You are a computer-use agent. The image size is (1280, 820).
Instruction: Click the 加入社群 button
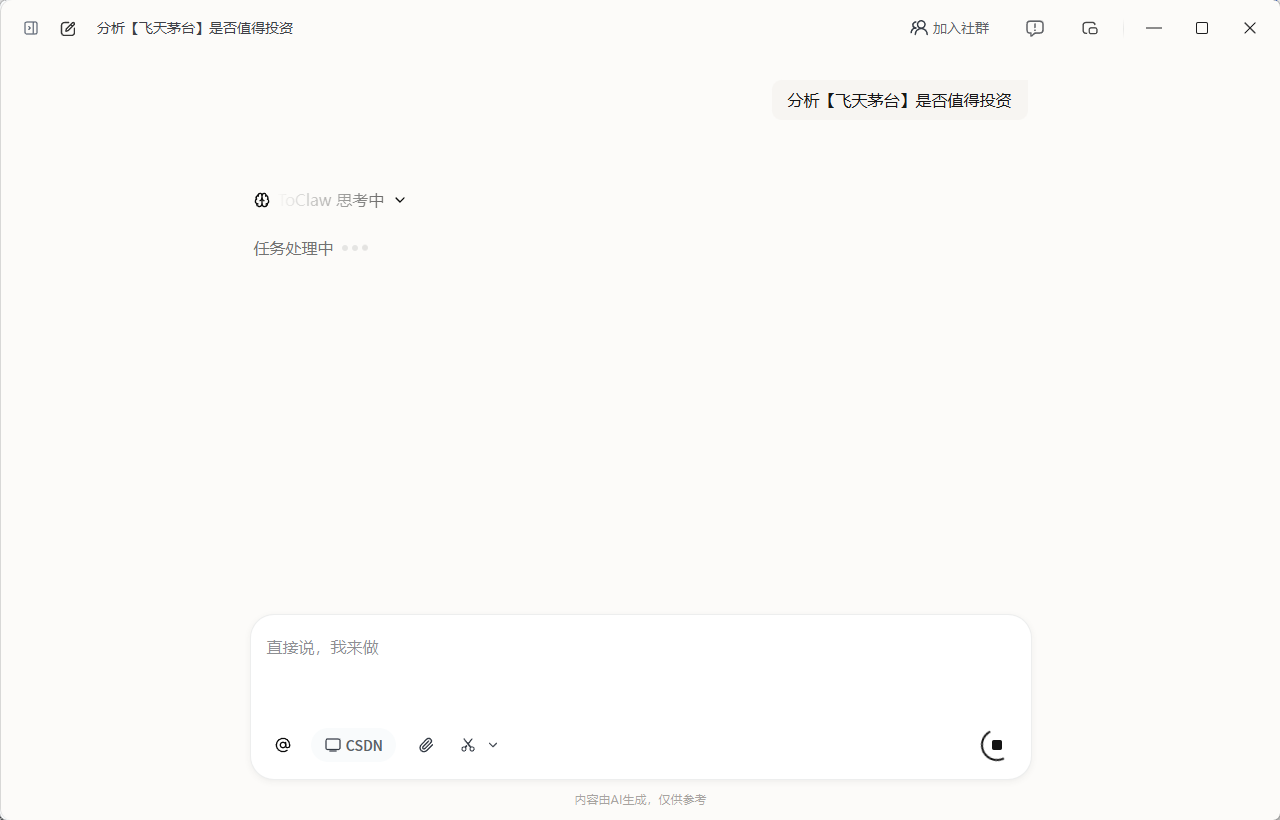point(949,28)
